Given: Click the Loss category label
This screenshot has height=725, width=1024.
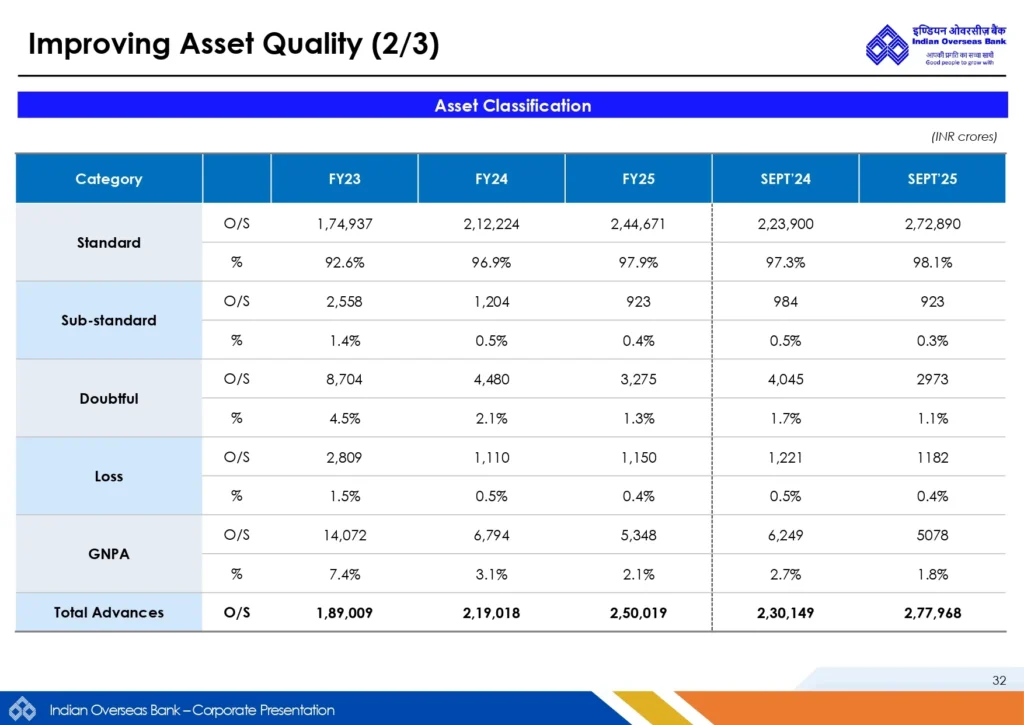Looking at the screenshot, I should (109, 477).
